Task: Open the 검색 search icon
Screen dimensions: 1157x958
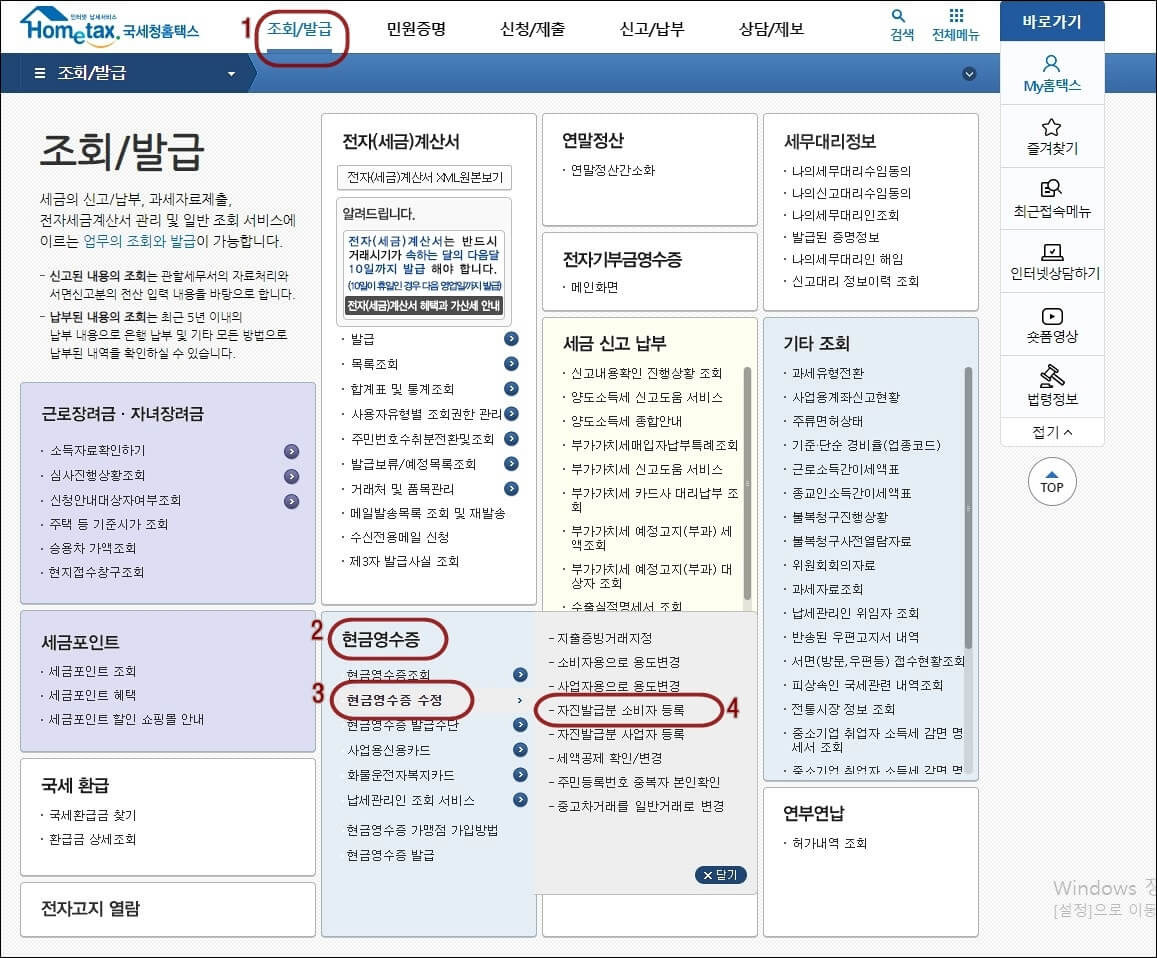Action: [897, 23]
